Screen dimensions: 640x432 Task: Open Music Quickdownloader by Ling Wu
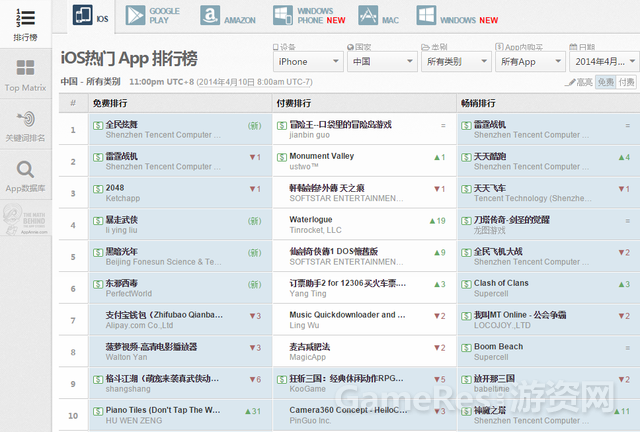pyautogui.click(x=347, y=315)
